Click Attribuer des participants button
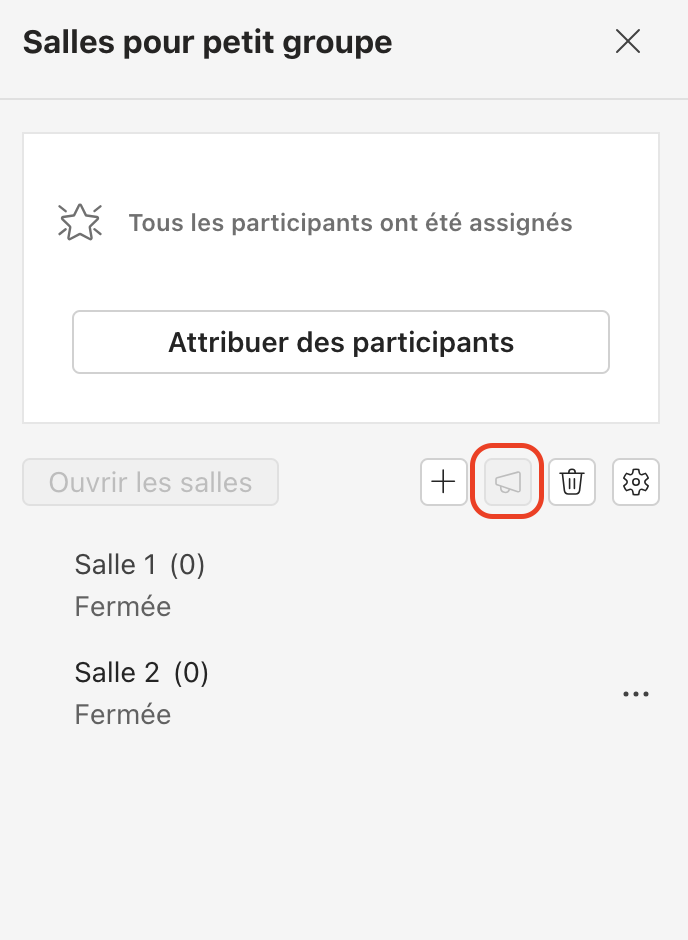This screenshot has width=688, height=940. click(x=340, y=342)
